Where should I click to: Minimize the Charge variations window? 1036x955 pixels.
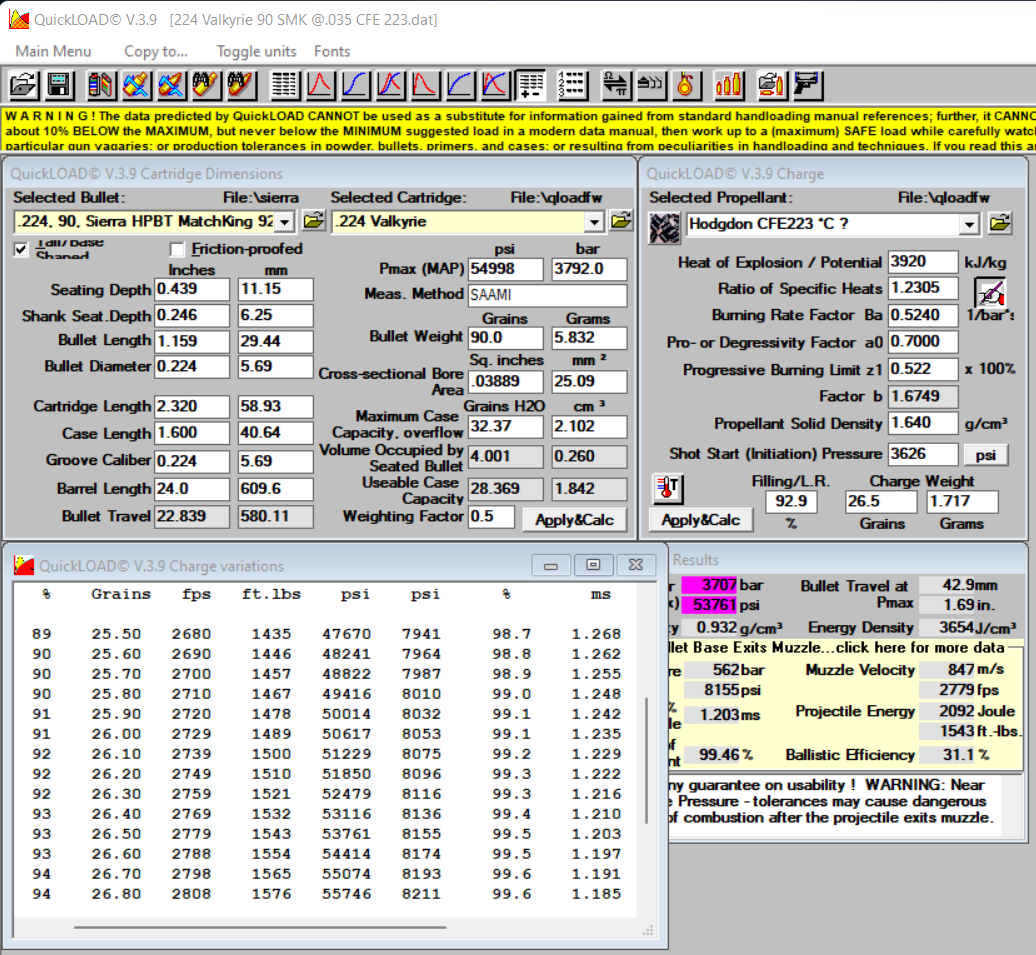550,565
